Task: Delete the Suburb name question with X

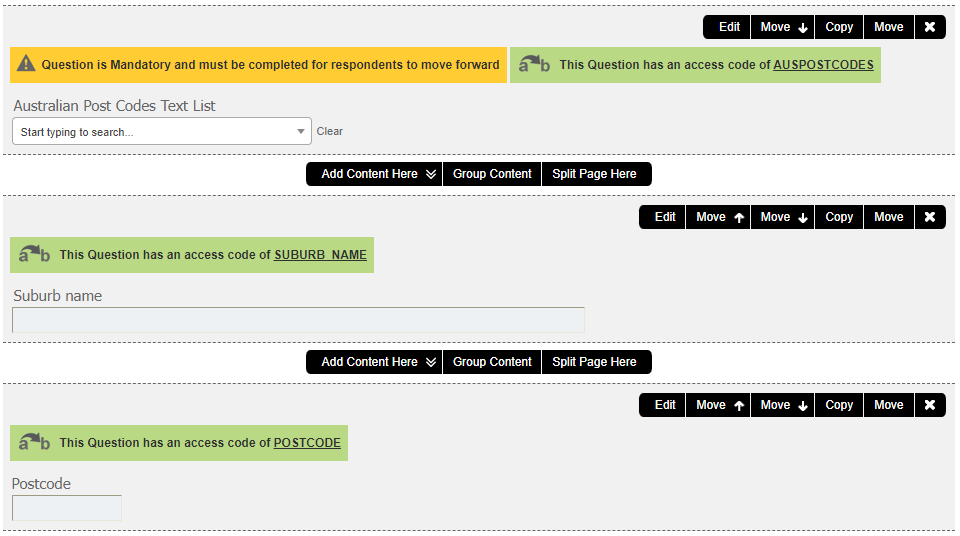Action: [930, 217]
